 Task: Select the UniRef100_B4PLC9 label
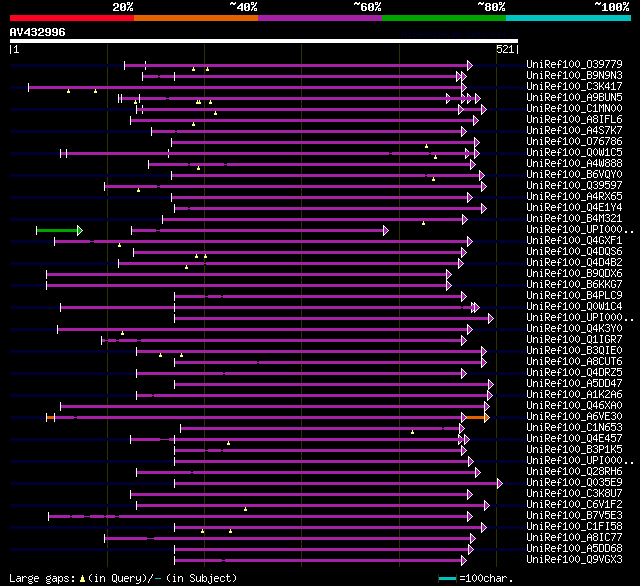[574, 295]
